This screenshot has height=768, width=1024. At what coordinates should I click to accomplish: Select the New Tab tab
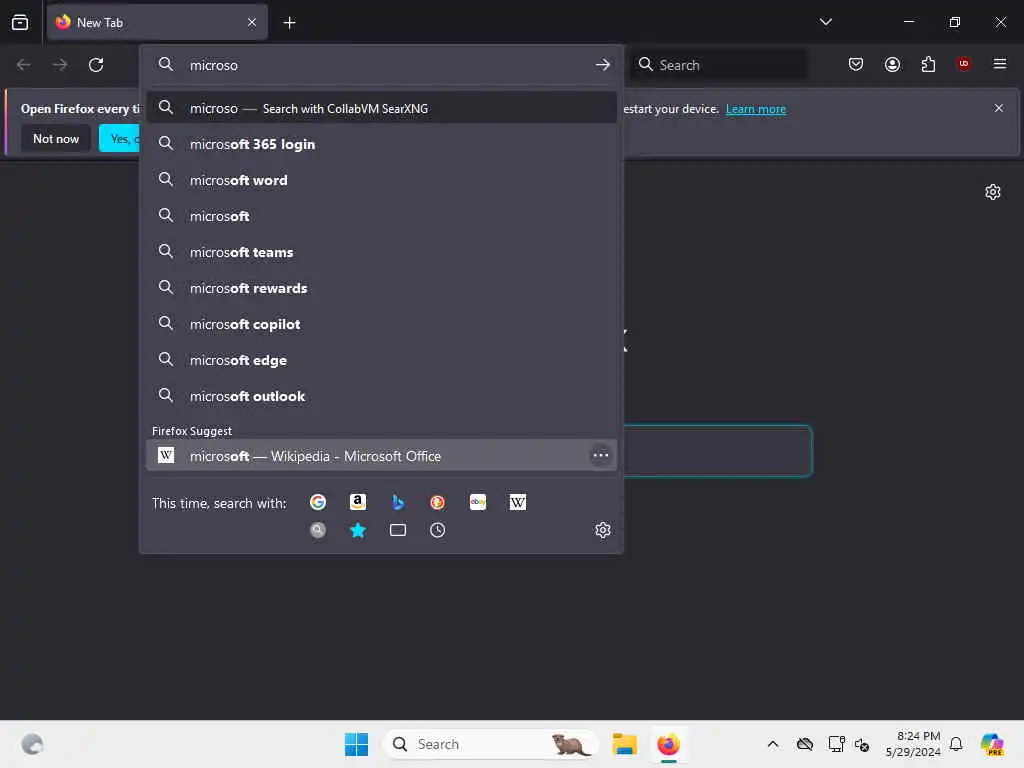[157, 22]
